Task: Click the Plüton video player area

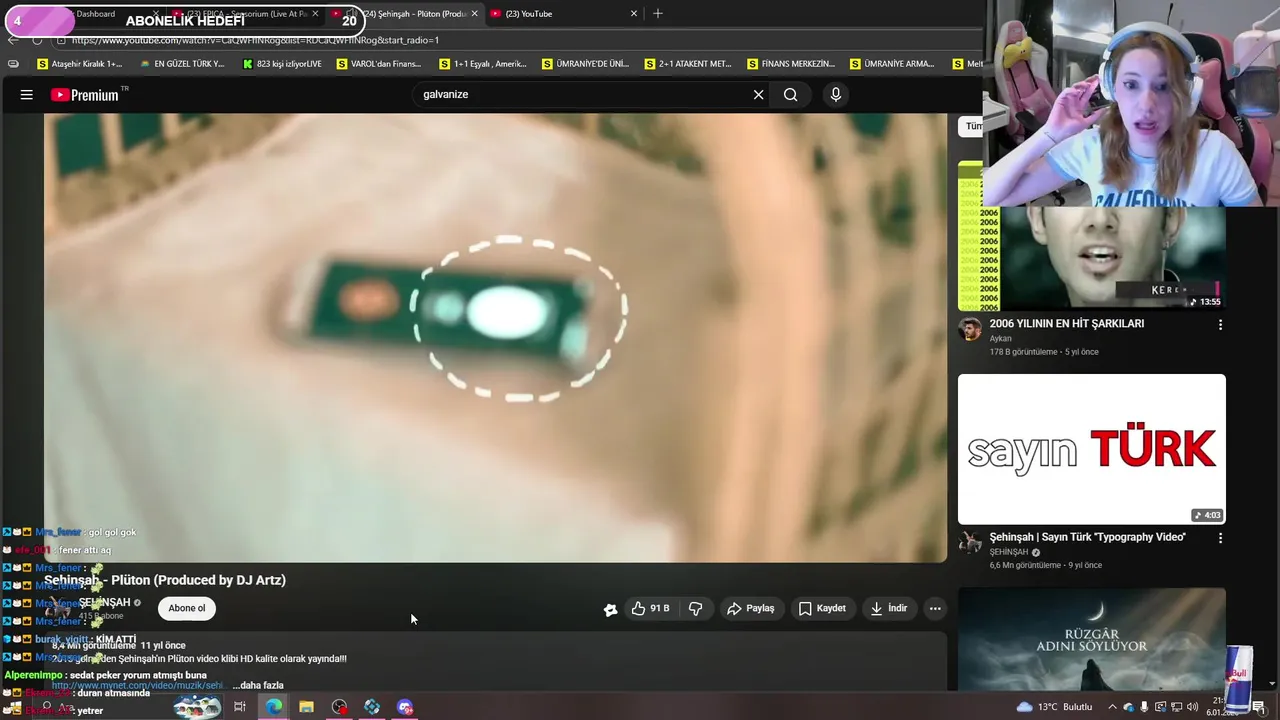Action: 495,338
